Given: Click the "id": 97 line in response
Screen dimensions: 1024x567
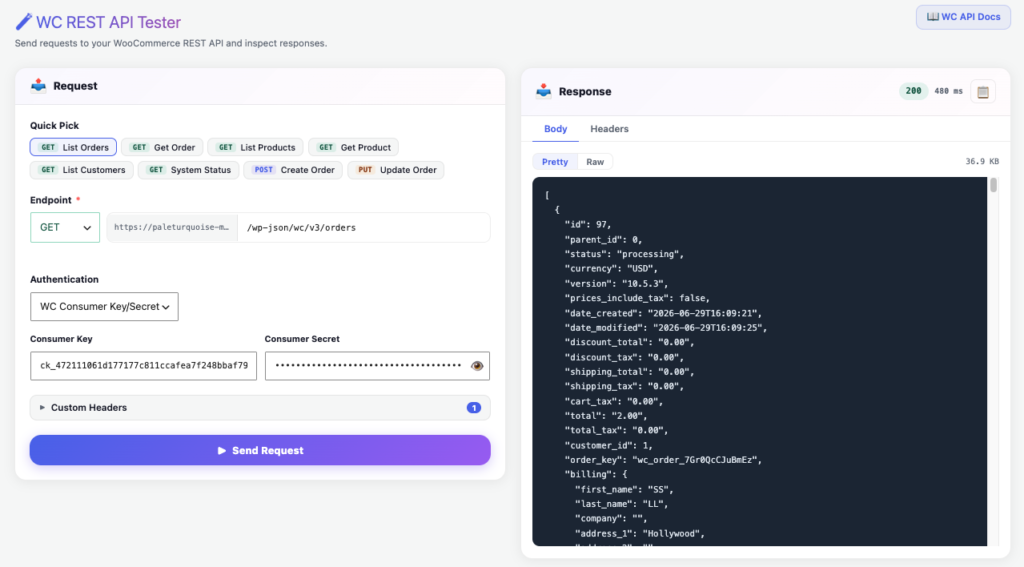Looking at the screenshot, I should pyautogui.click(x=588, y=225).
